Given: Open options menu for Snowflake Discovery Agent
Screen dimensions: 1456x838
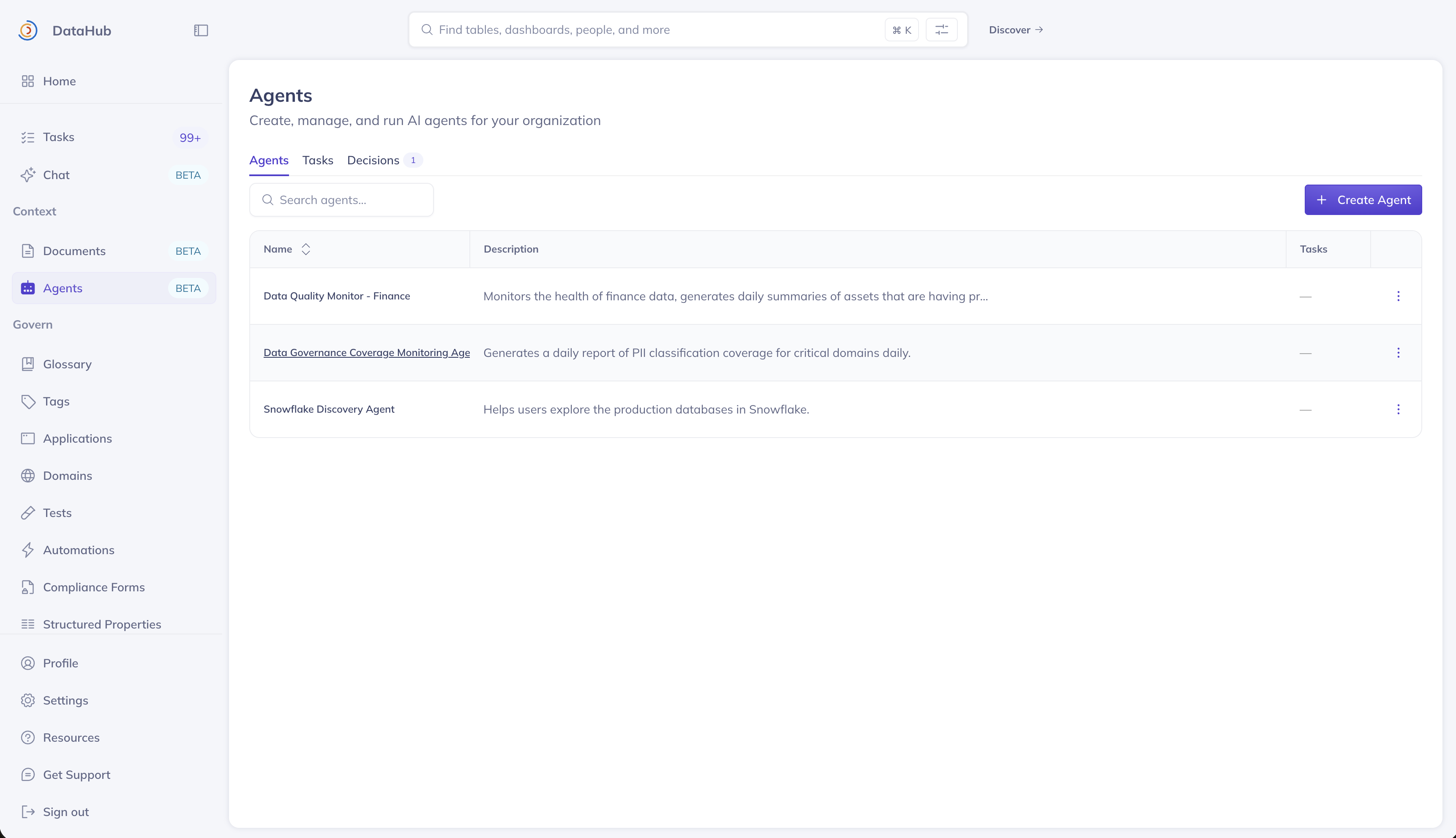Looking at the screenshot, I should pos(1398,409).
